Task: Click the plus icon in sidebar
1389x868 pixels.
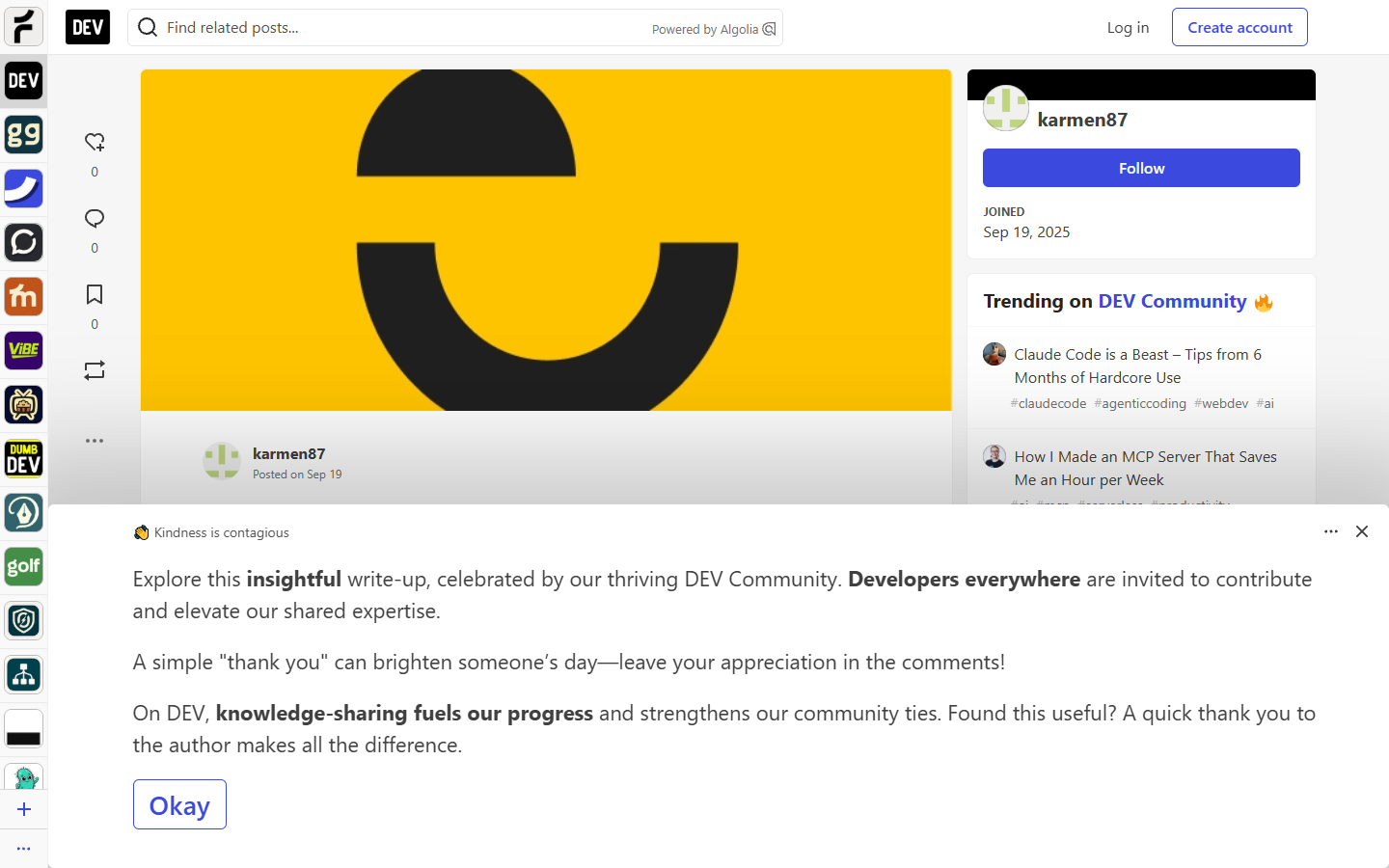Action: [24, 809]
